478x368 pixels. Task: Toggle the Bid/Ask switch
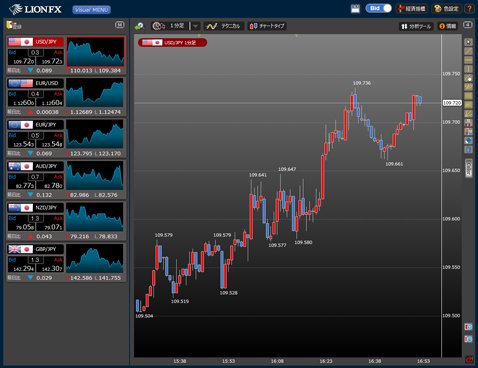point(379,8)
